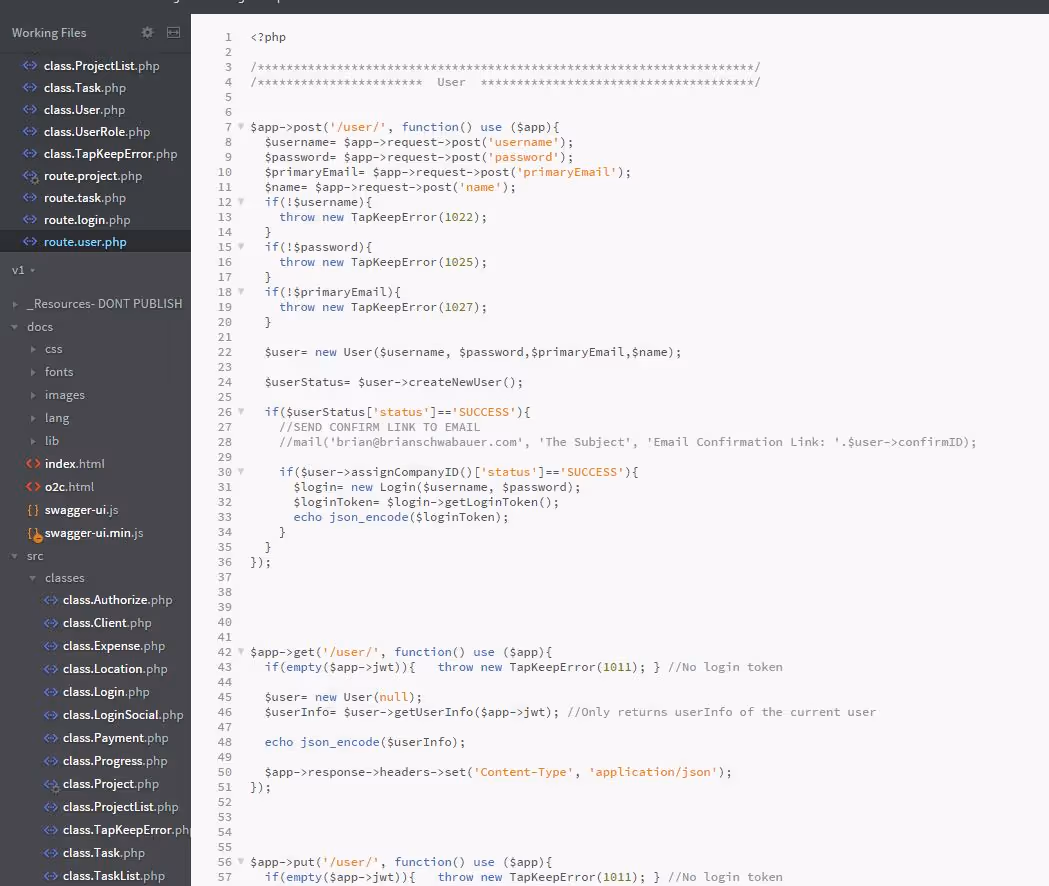Click the split view icon beside gear
Viewport: 1049px width, 886px height.
point(173,32)
